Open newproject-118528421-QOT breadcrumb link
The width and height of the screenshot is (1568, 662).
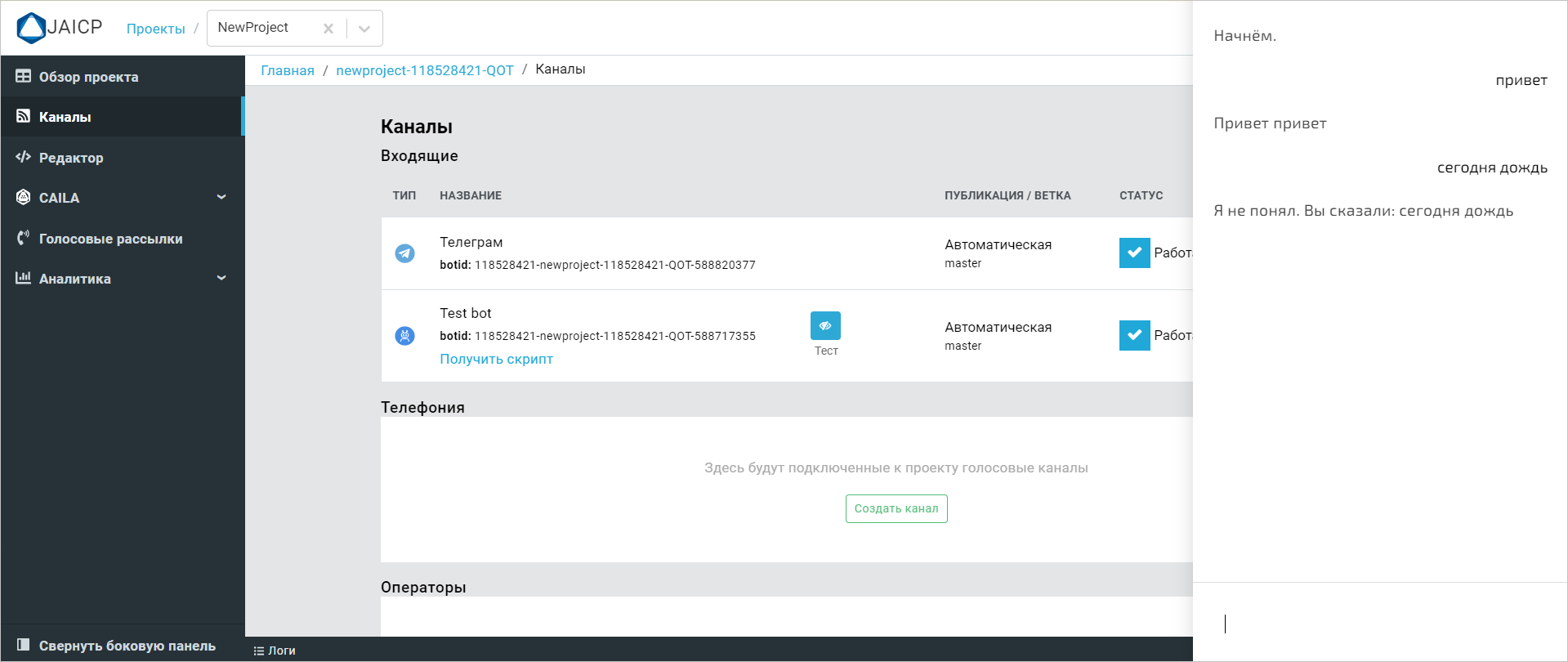425,70
